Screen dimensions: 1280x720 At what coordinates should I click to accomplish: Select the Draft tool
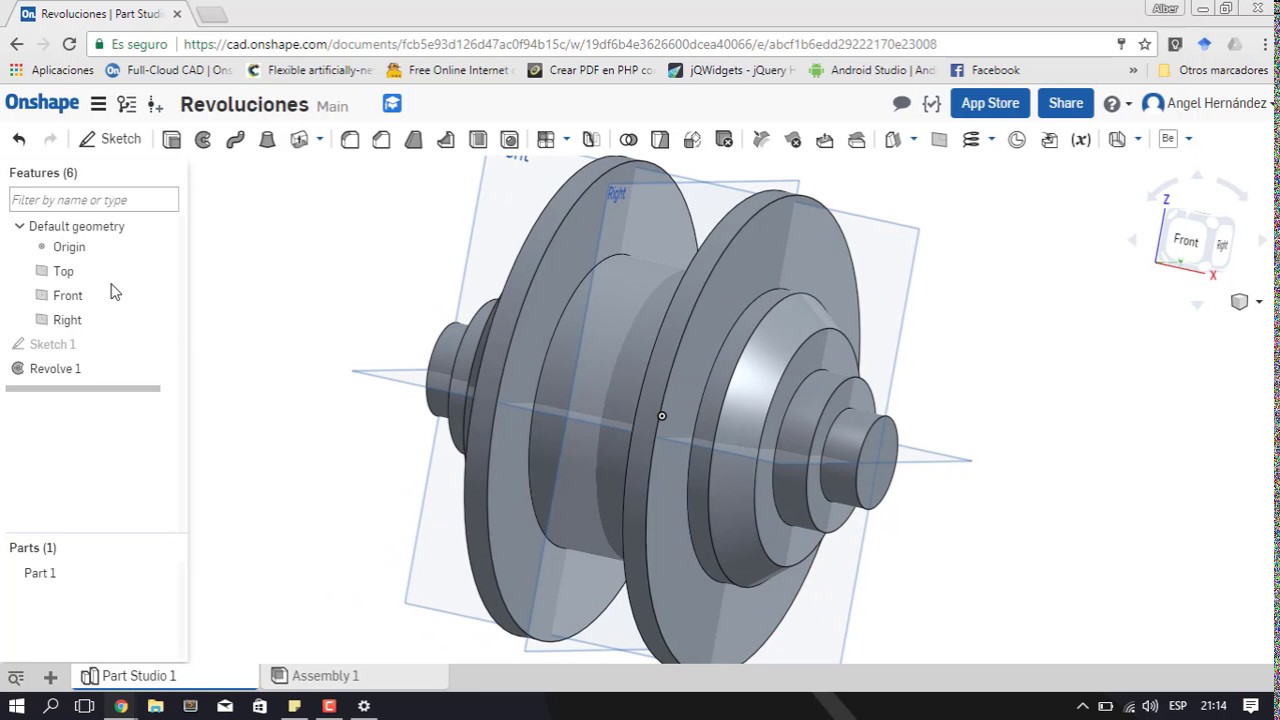(413, 140)
